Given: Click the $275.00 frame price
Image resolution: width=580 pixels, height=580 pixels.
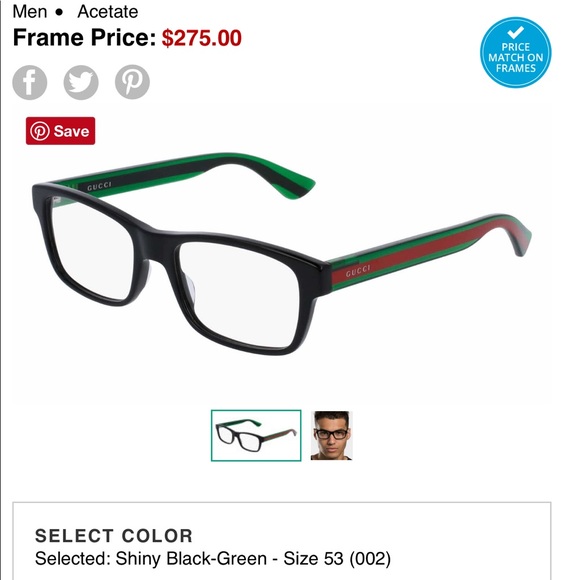Looking at the screenshot, I should tap(202, 38).
